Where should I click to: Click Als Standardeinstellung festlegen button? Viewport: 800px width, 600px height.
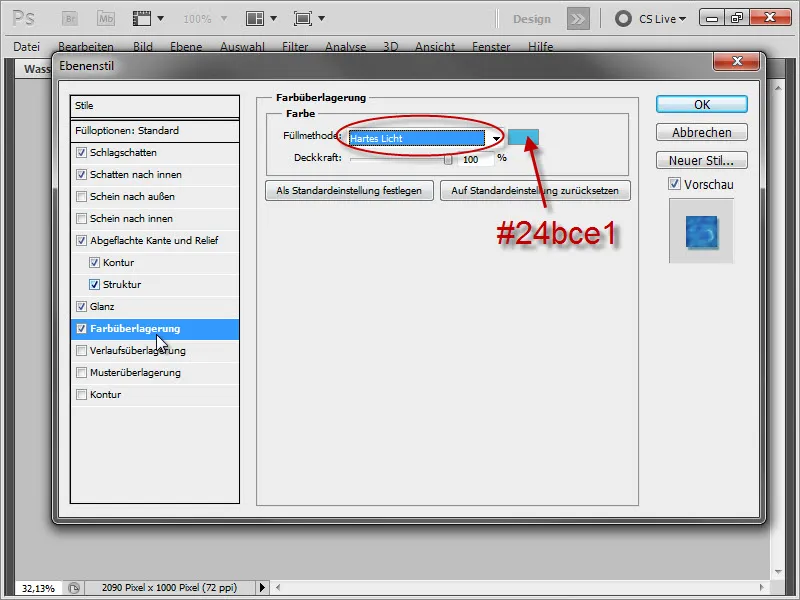349,190
